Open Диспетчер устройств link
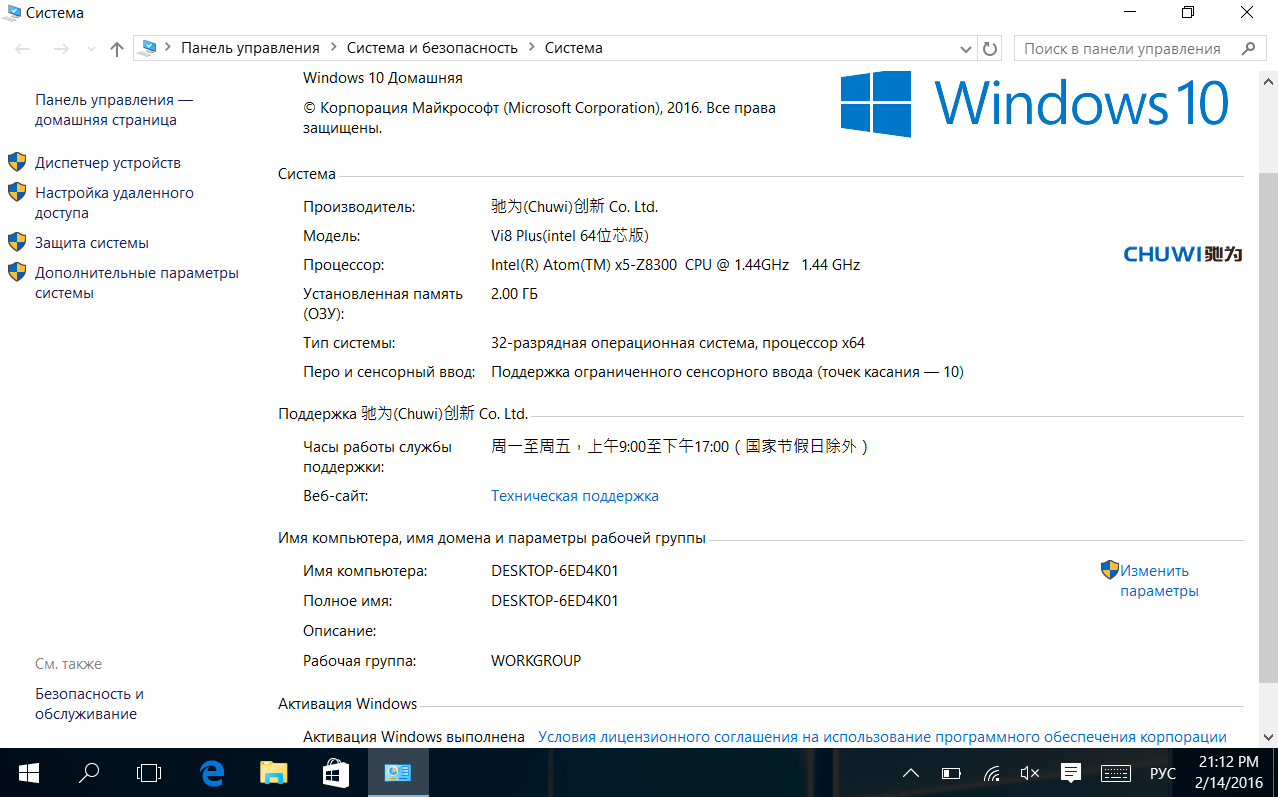Screen dimensions: 1278x797 [108, 163]
